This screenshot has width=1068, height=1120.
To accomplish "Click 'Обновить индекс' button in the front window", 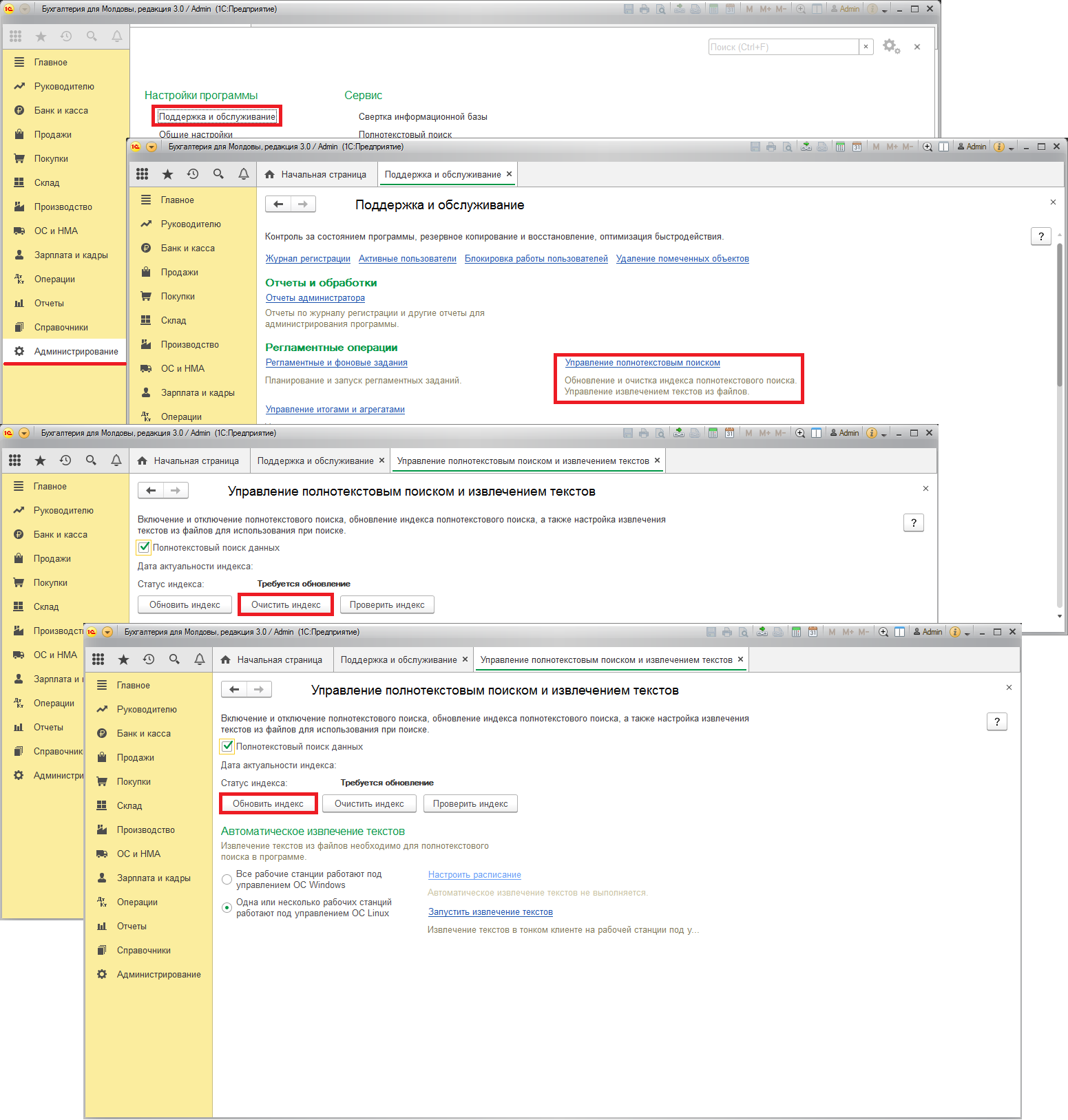I will tap(268, 803).
